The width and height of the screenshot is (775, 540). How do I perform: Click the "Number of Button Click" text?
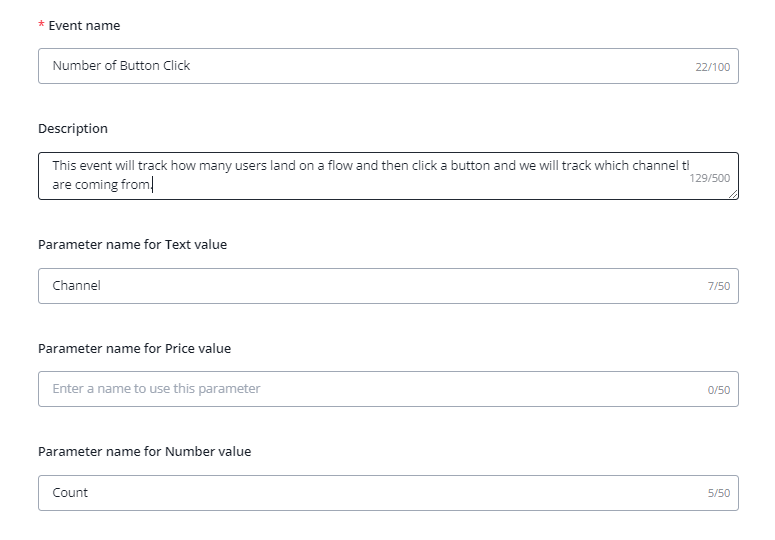pyautogui.click(x=121, y=66)
